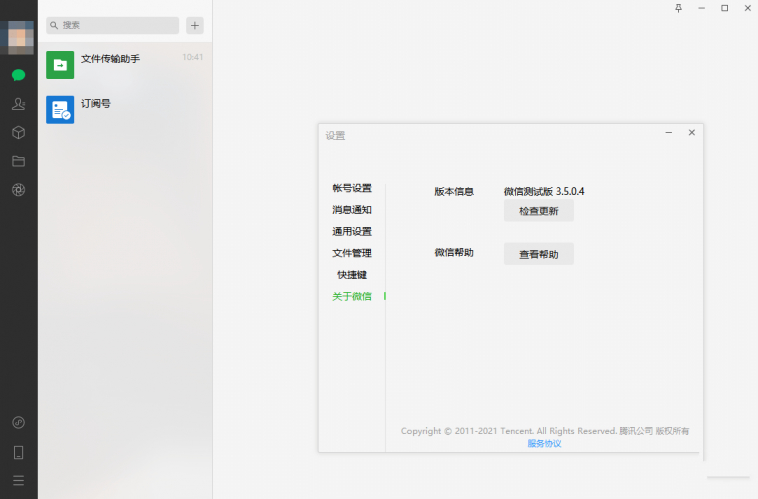Minimize the 设置 settings dialog
The width and height of the screenshot is (758, 499).
(669, 132)
